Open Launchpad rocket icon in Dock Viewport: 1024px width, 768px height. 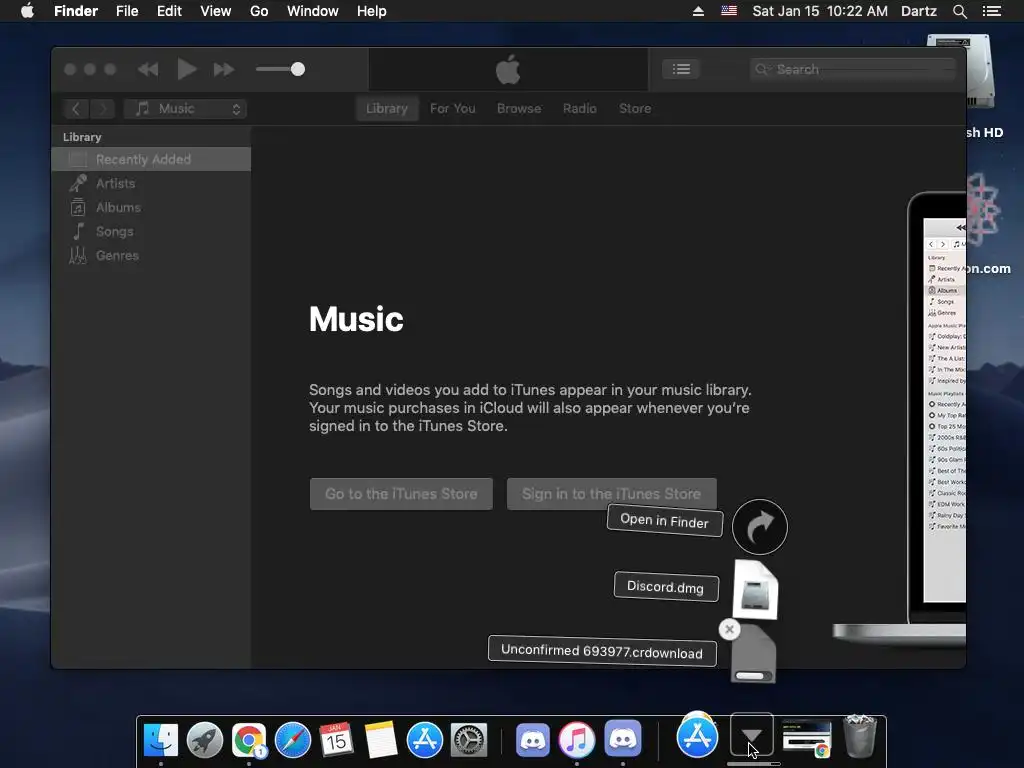(x=205, y=740)
